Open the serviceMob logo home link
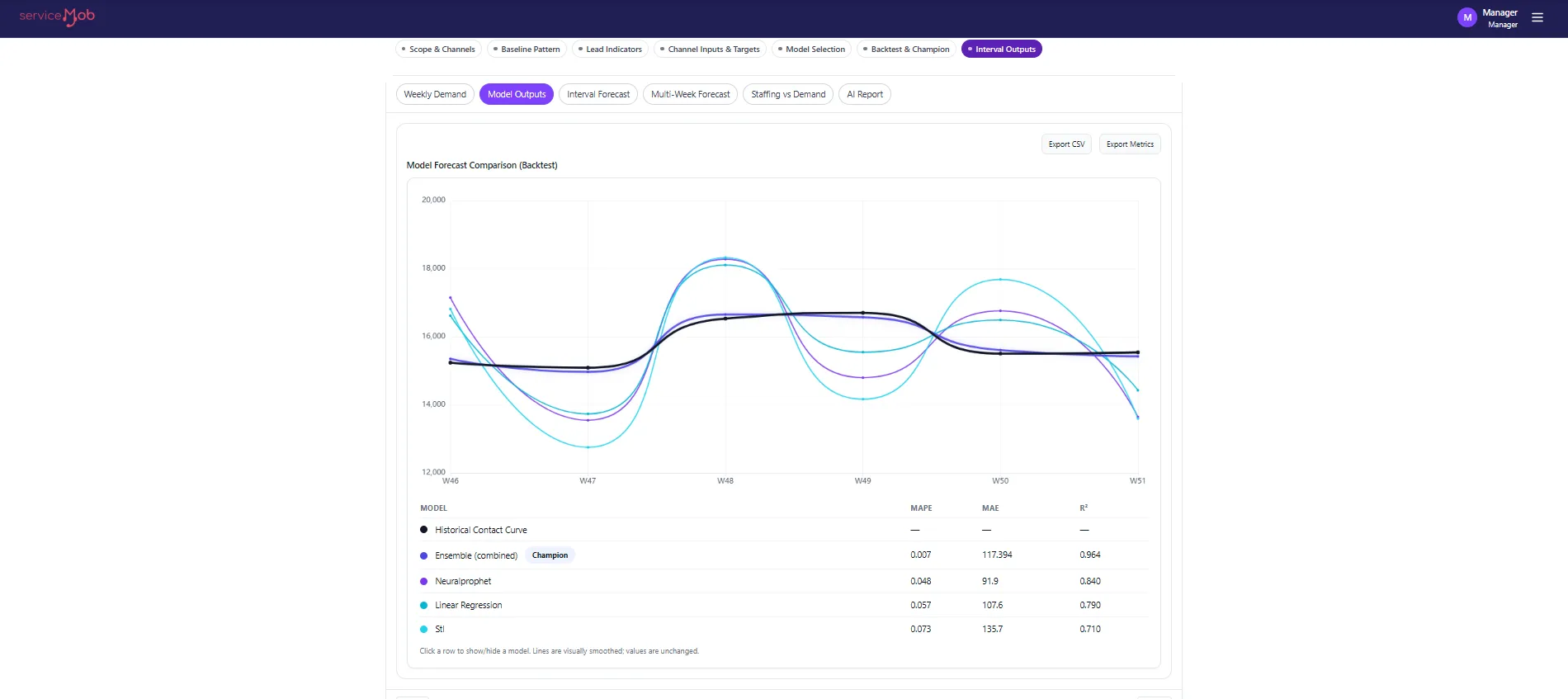This screenshot has width=1568, height=699. coord(57,17)
